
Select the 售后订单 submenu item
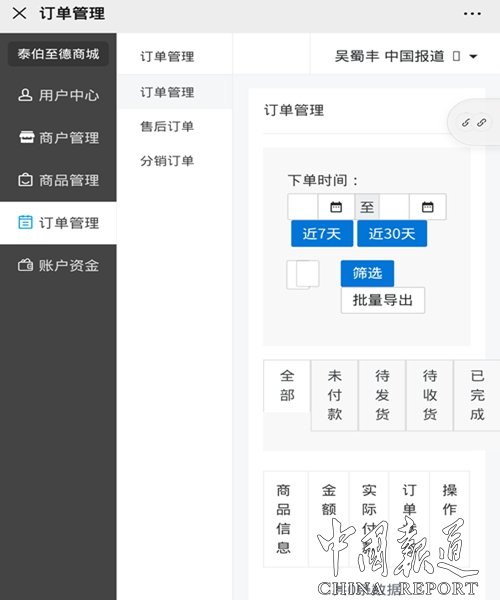pyautogui.click(x=167, y=126)
